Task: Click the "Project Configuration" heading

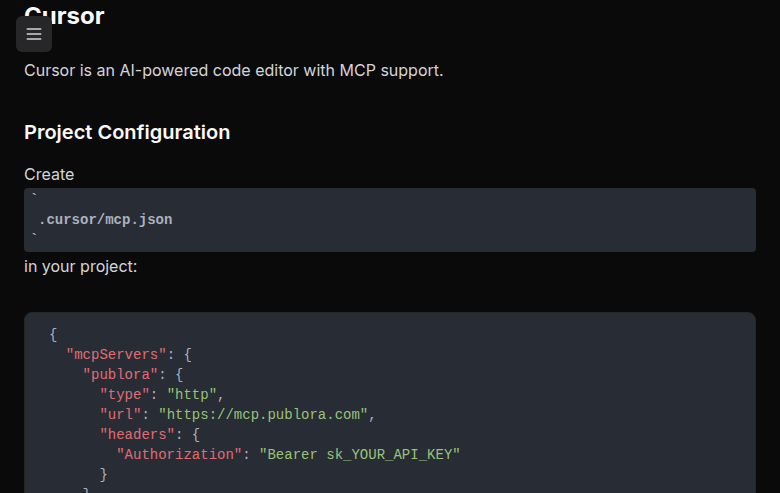Action: (x=127, y=132)
